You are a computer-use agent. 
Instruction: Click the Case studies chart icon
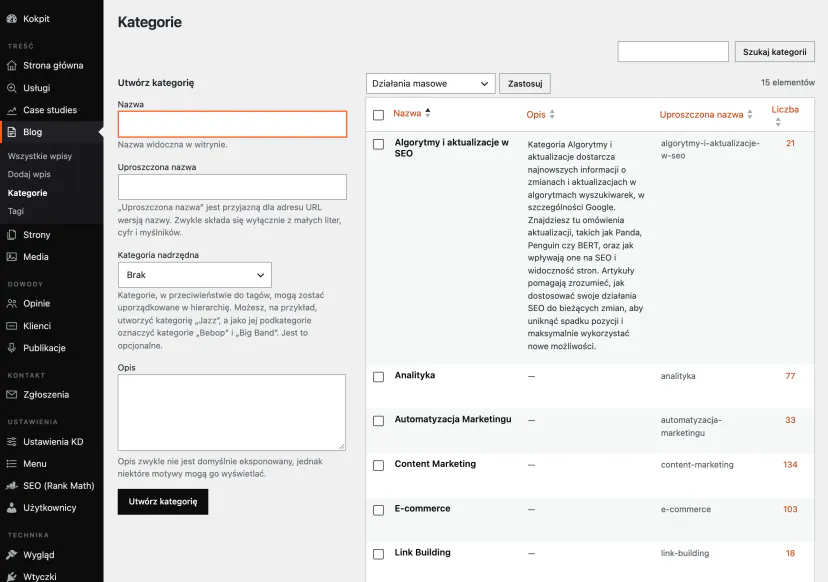(12, 110)
